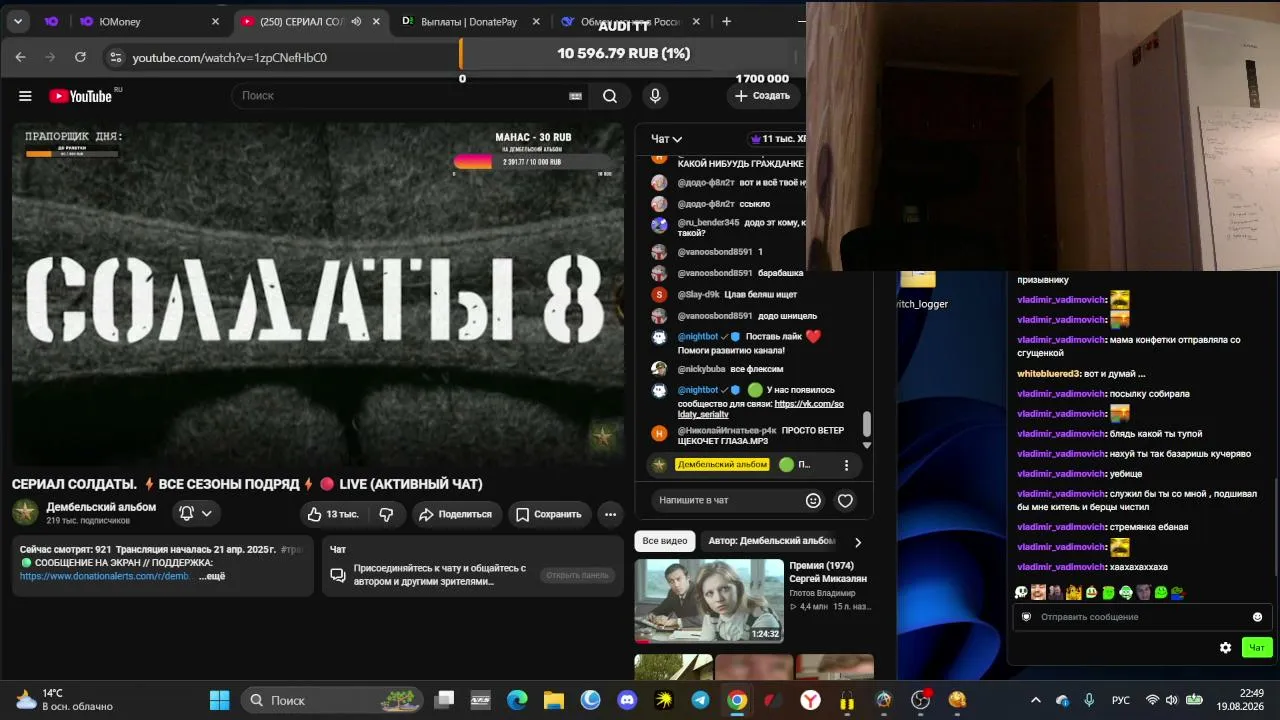The height and width of the screenshot is (720, 1280).
Task: Click the YouTube search magnifier button
Action: (x=610, y=96)
